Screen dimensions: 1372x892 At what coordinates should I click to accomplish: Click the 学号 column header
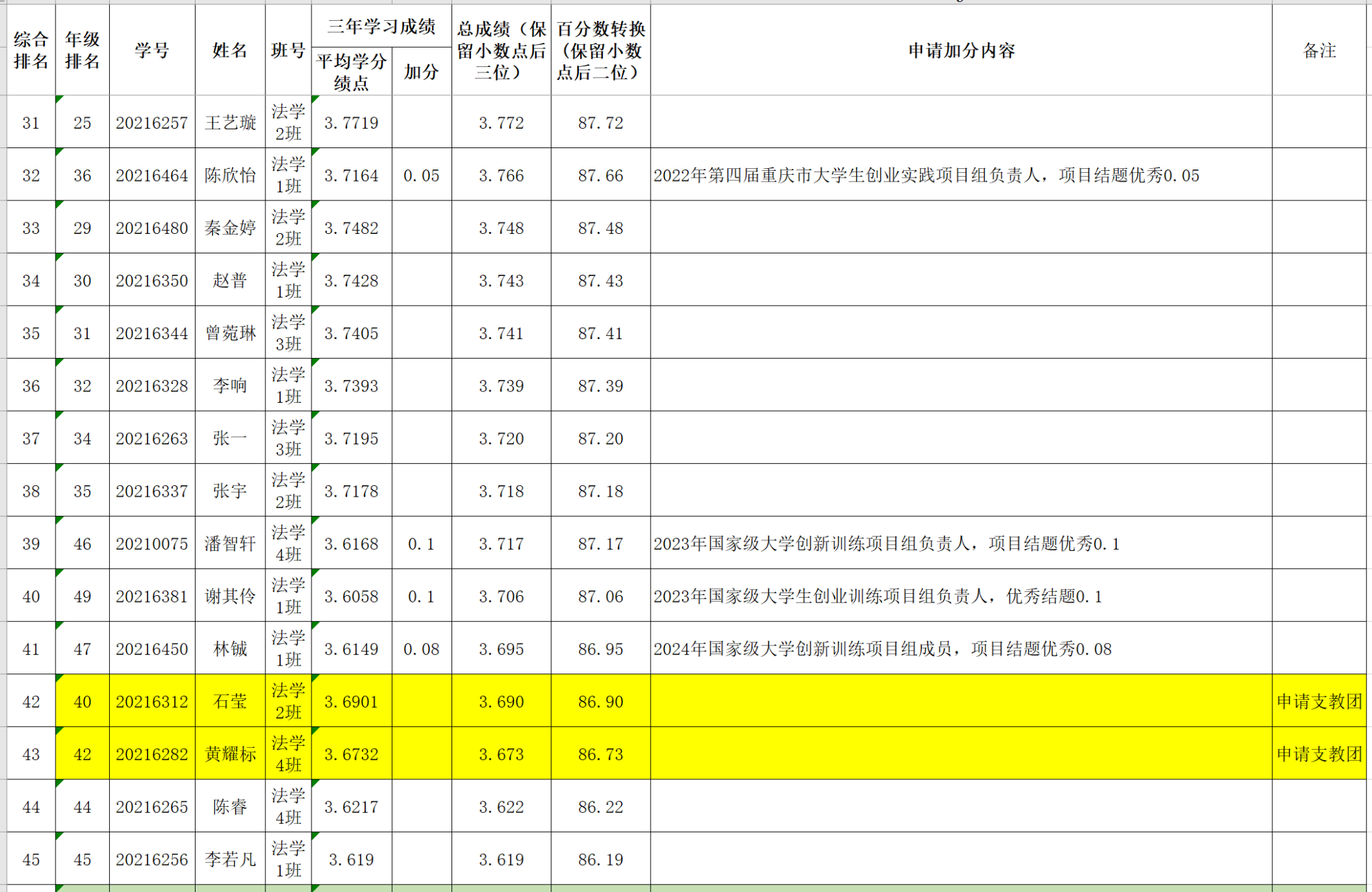pos(152,50)
